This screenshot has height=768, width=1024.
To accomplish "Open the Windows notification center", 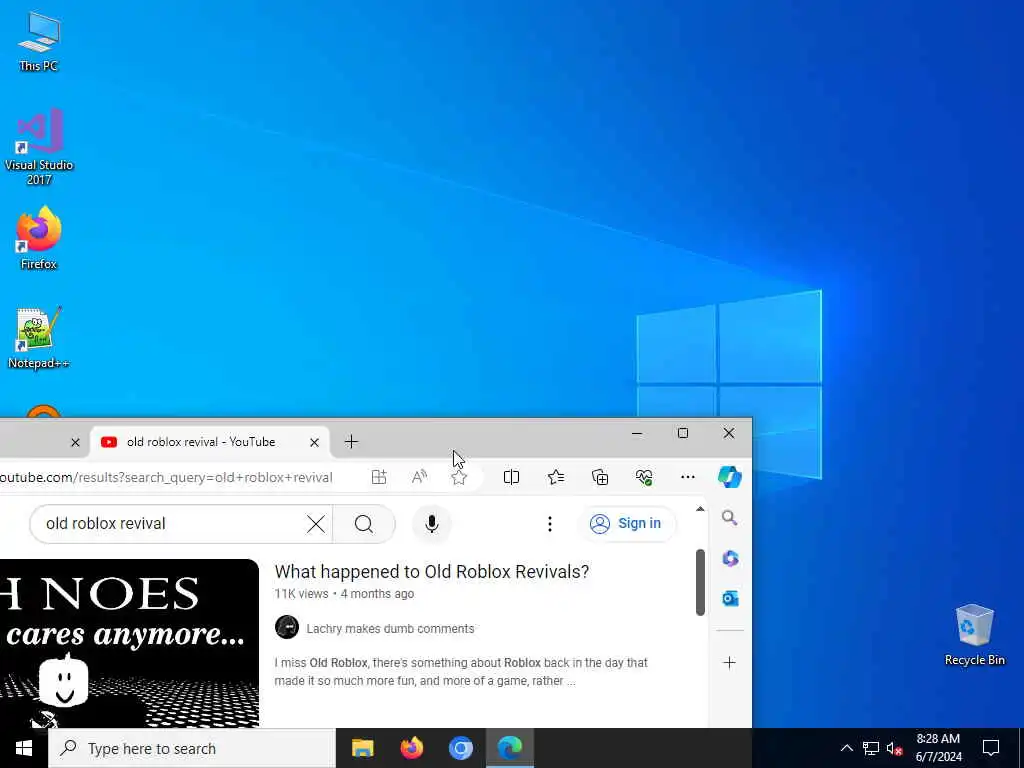I will [x=991, y=748].
